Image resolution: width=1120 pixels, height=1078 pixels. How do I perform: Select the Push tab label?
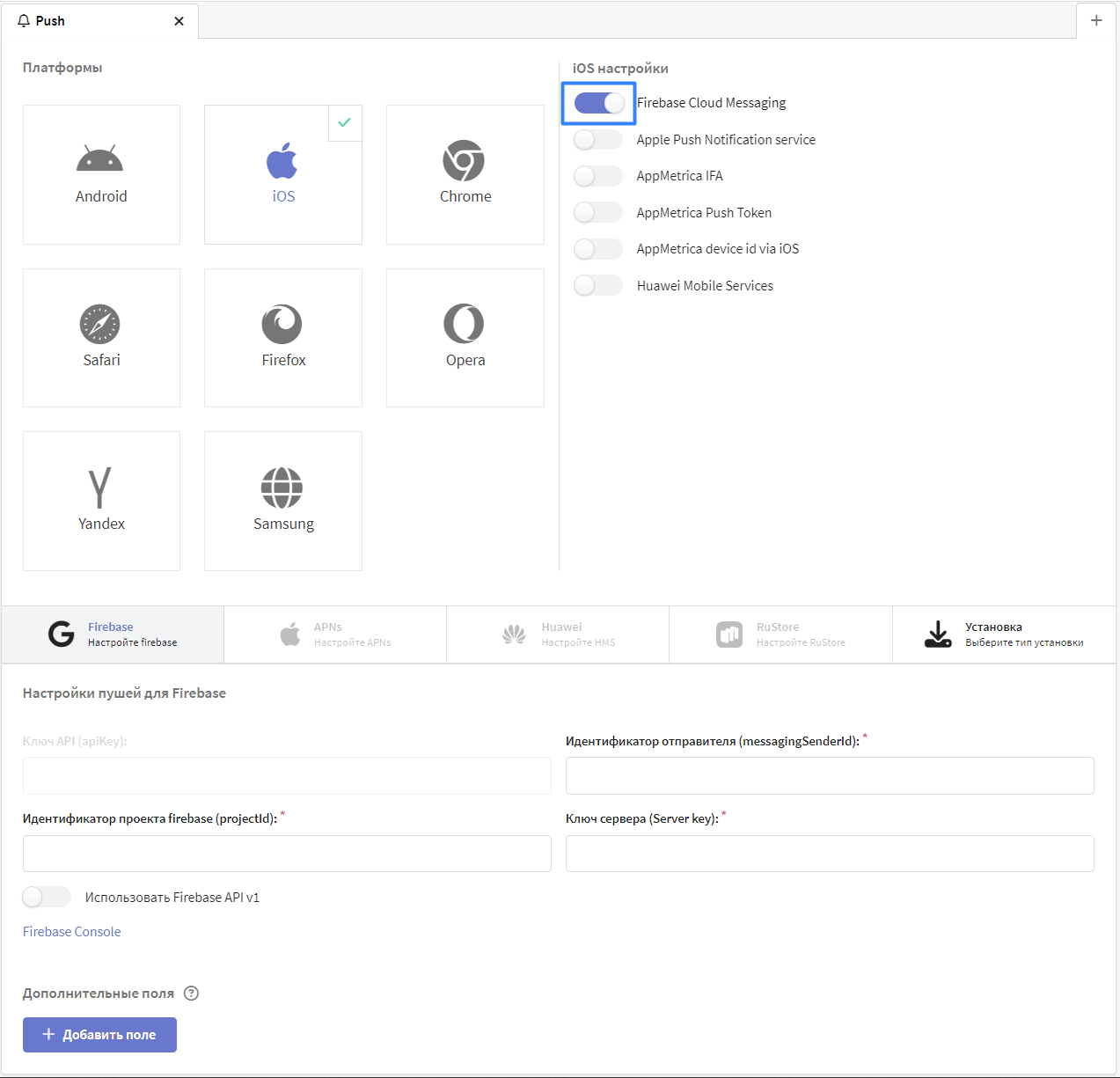coord(50,21)
